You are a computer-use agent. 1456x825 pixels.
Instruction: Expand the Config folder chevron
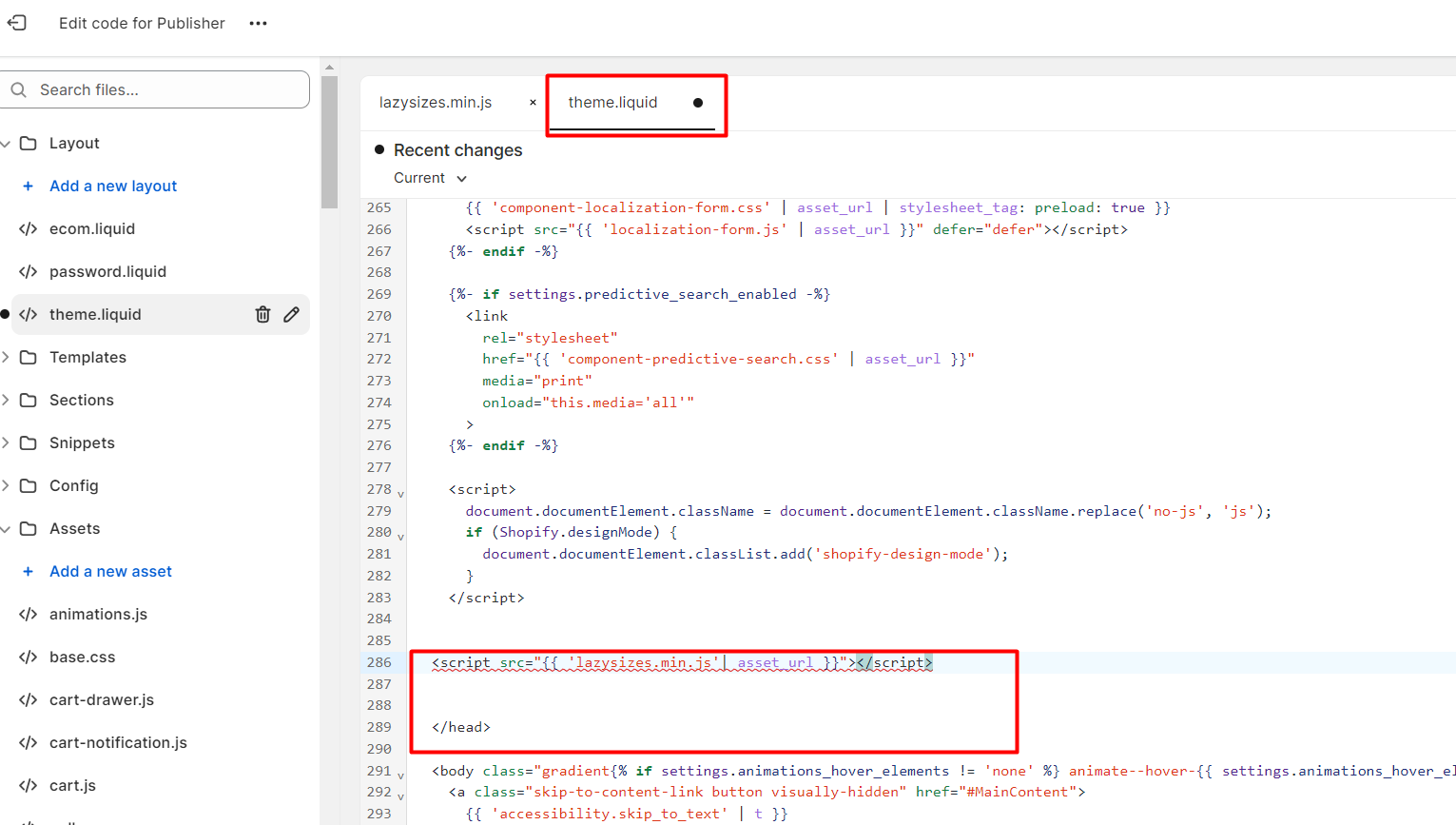[x=6, y=485]
